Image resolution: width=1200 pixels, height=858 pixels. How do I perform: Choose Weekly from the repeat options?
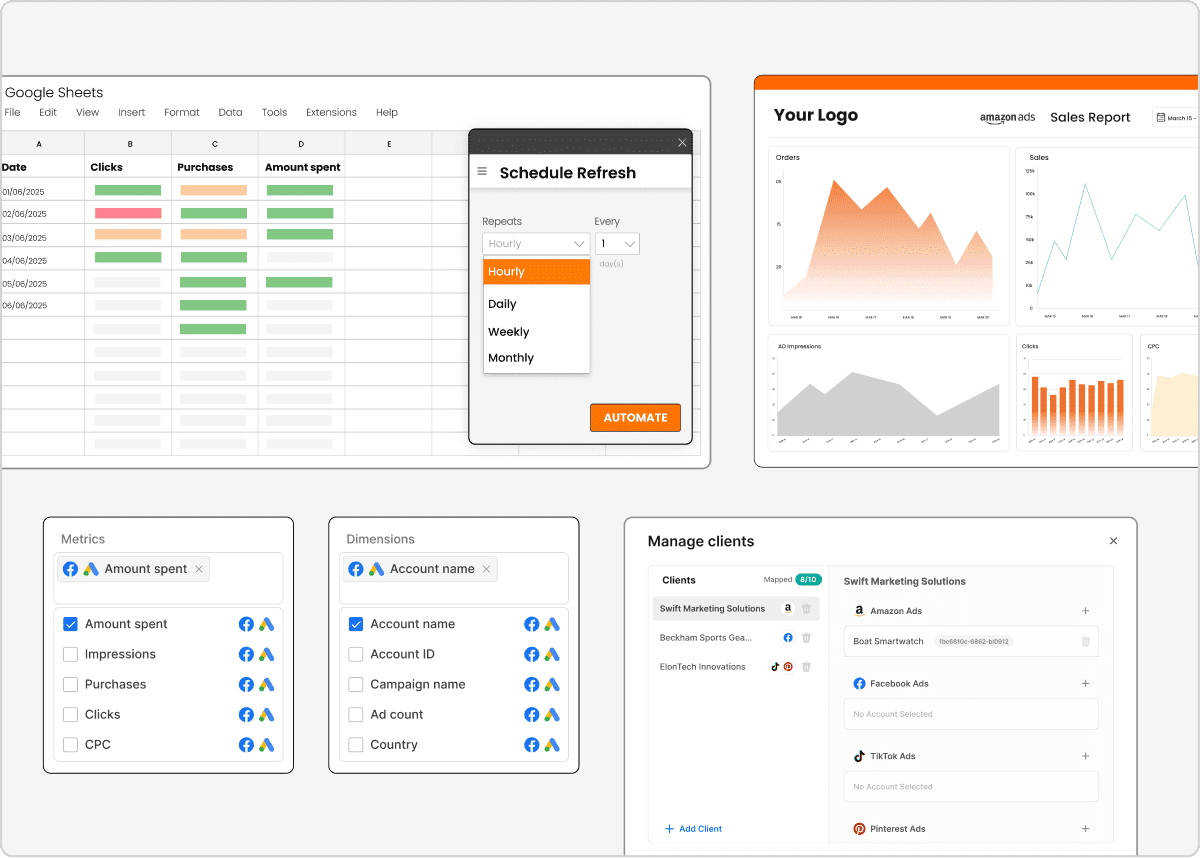(509, 332)
